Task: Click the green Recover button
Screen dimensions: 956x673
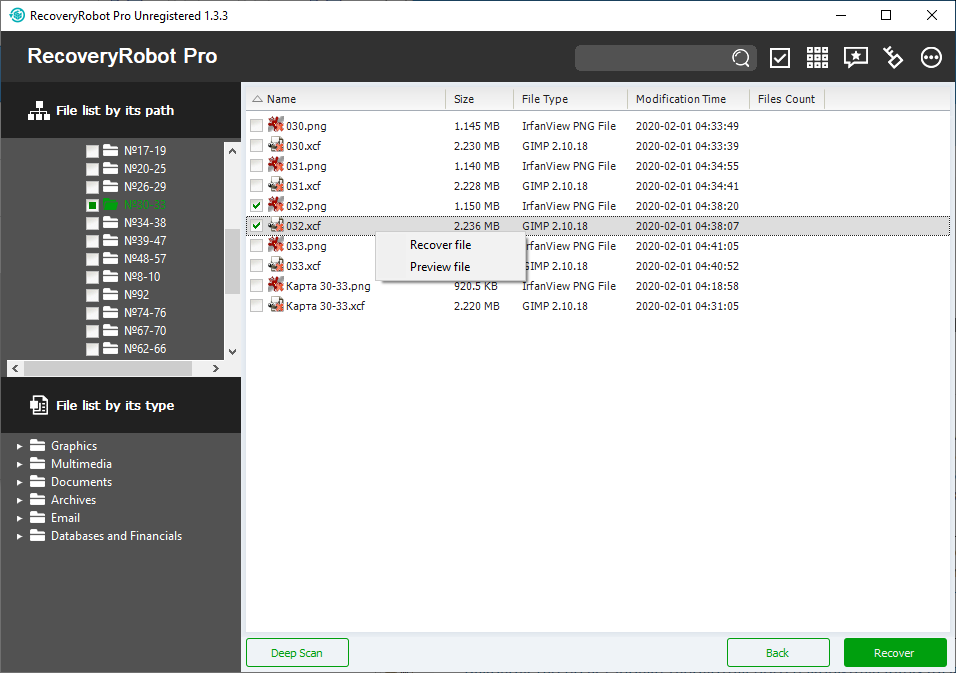Action: (x=894, y=653)
